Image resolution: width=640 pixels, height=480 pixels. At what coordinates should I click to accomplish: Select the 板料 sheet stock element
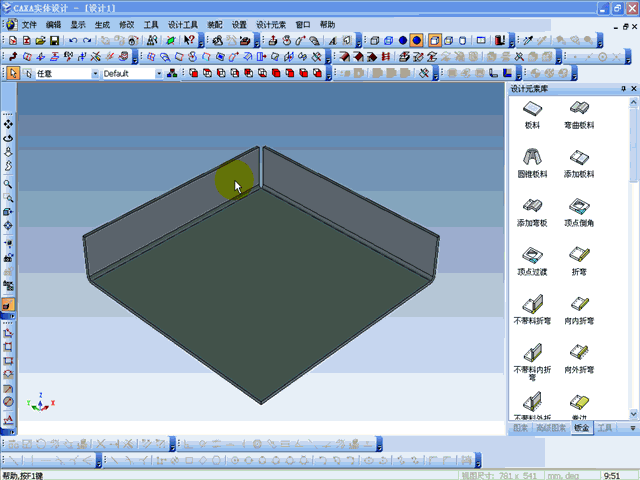point(532,115)
